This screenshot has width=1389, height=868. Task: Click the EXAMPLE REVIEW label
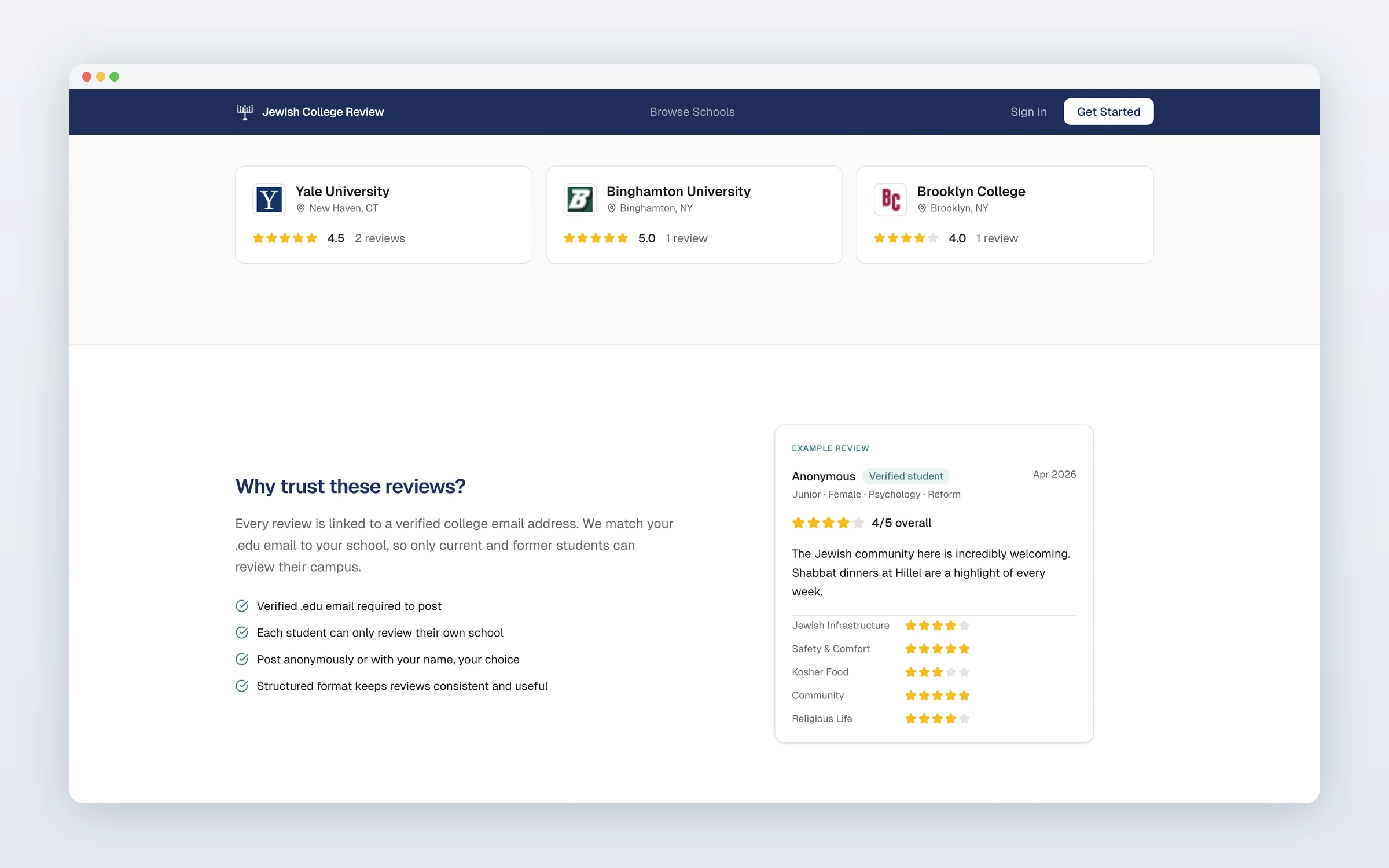coord(830,448)
